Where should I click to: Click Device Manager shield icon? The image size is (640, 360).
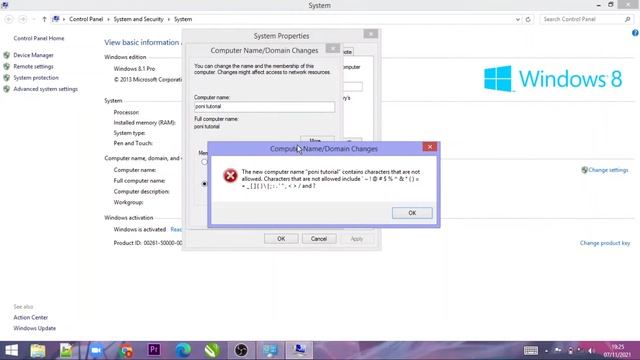[7, 55]
